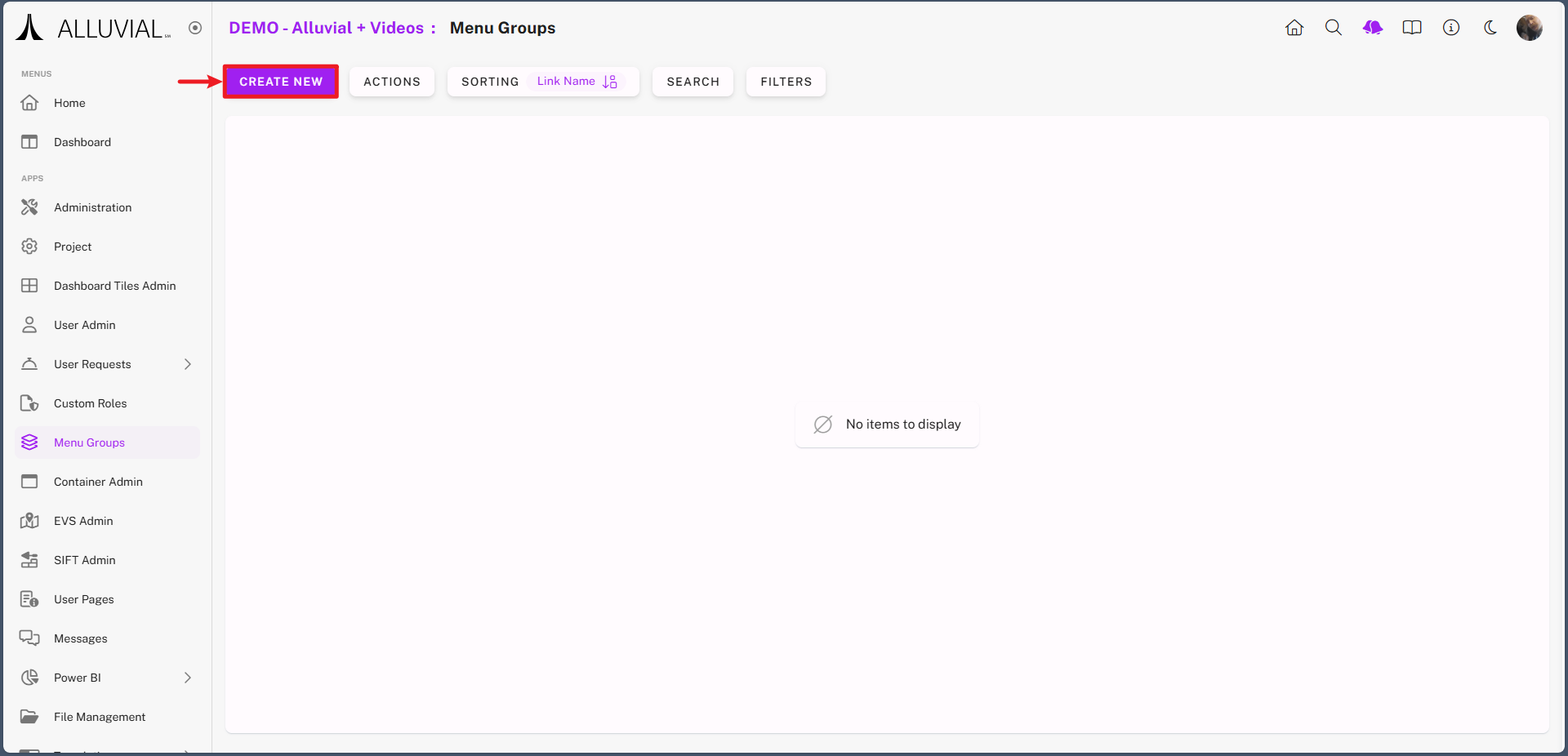Click the SIFT Admin icon
The image size is (1568, 756).
(x=29, y=560)
